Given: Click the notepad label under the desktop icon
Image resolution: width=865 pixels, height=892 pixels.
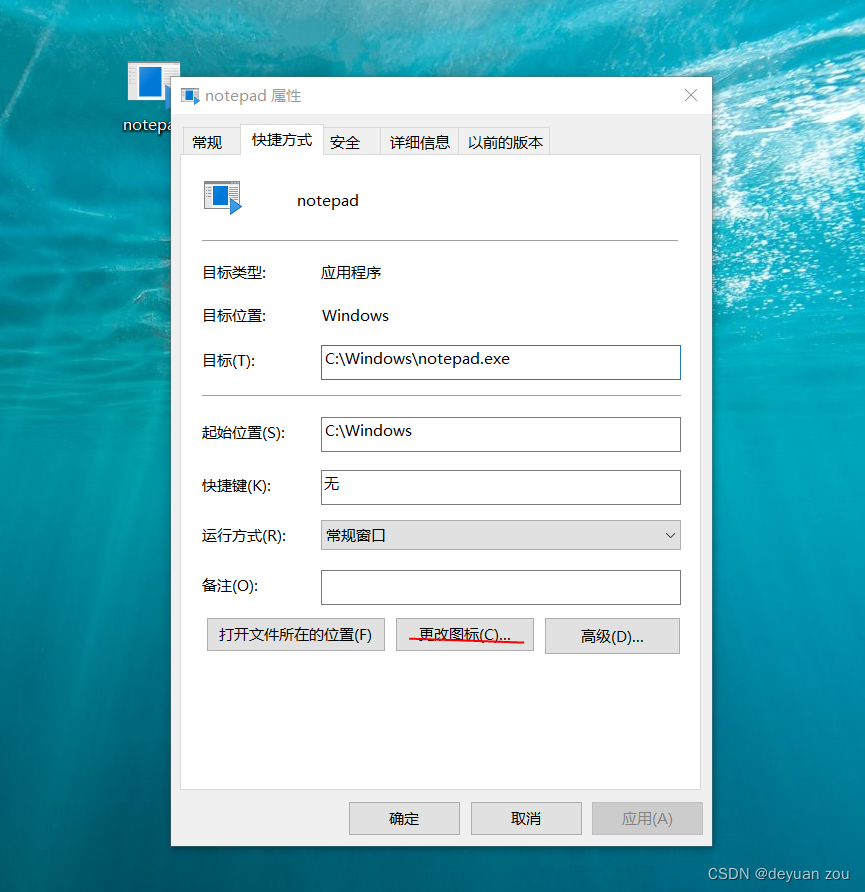Looking at the screenshot, I should point(147,125).
